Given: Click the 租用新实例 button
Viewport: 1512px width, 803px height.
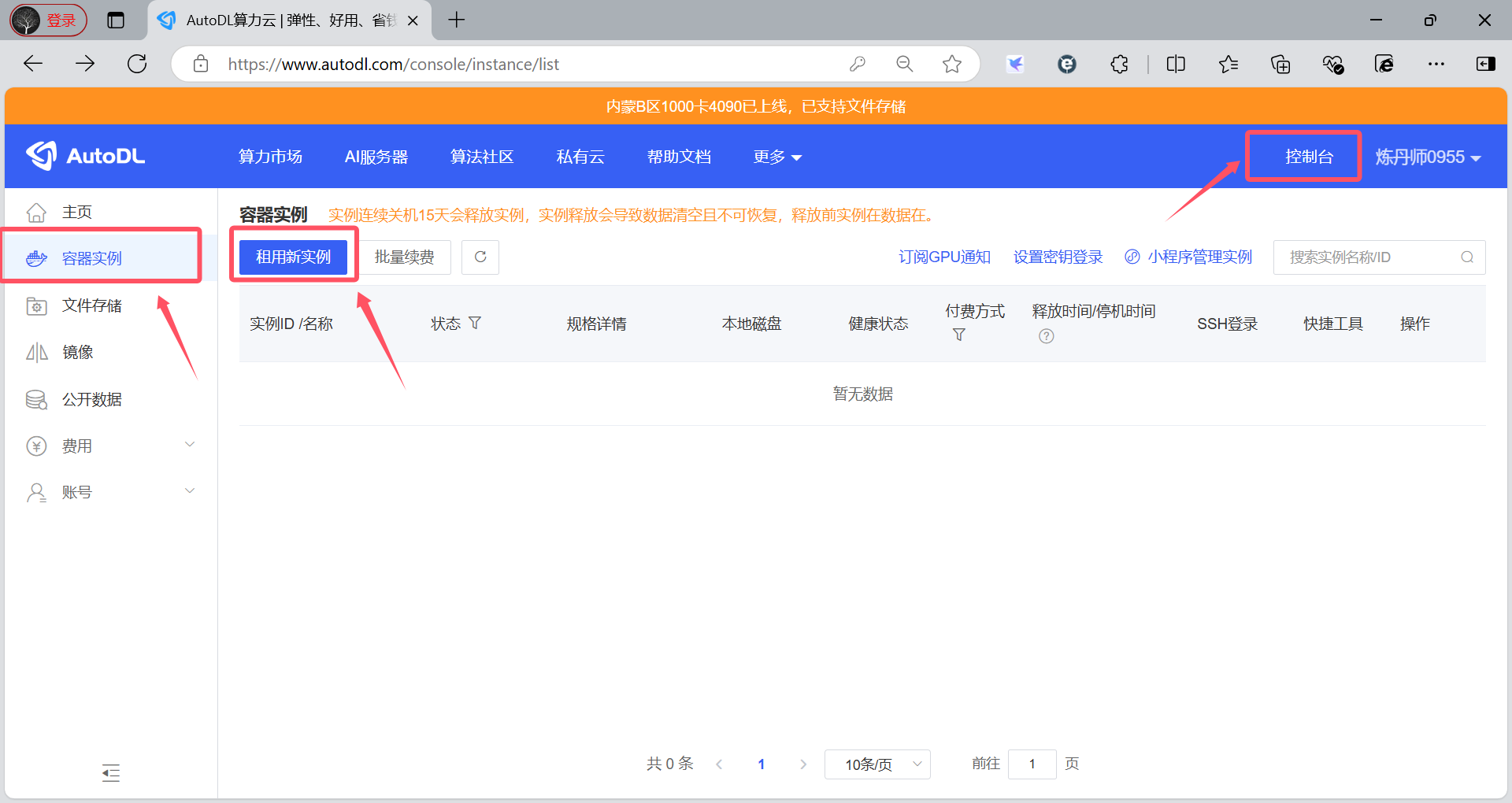Looking at the screenshot, I should [293, 257].
